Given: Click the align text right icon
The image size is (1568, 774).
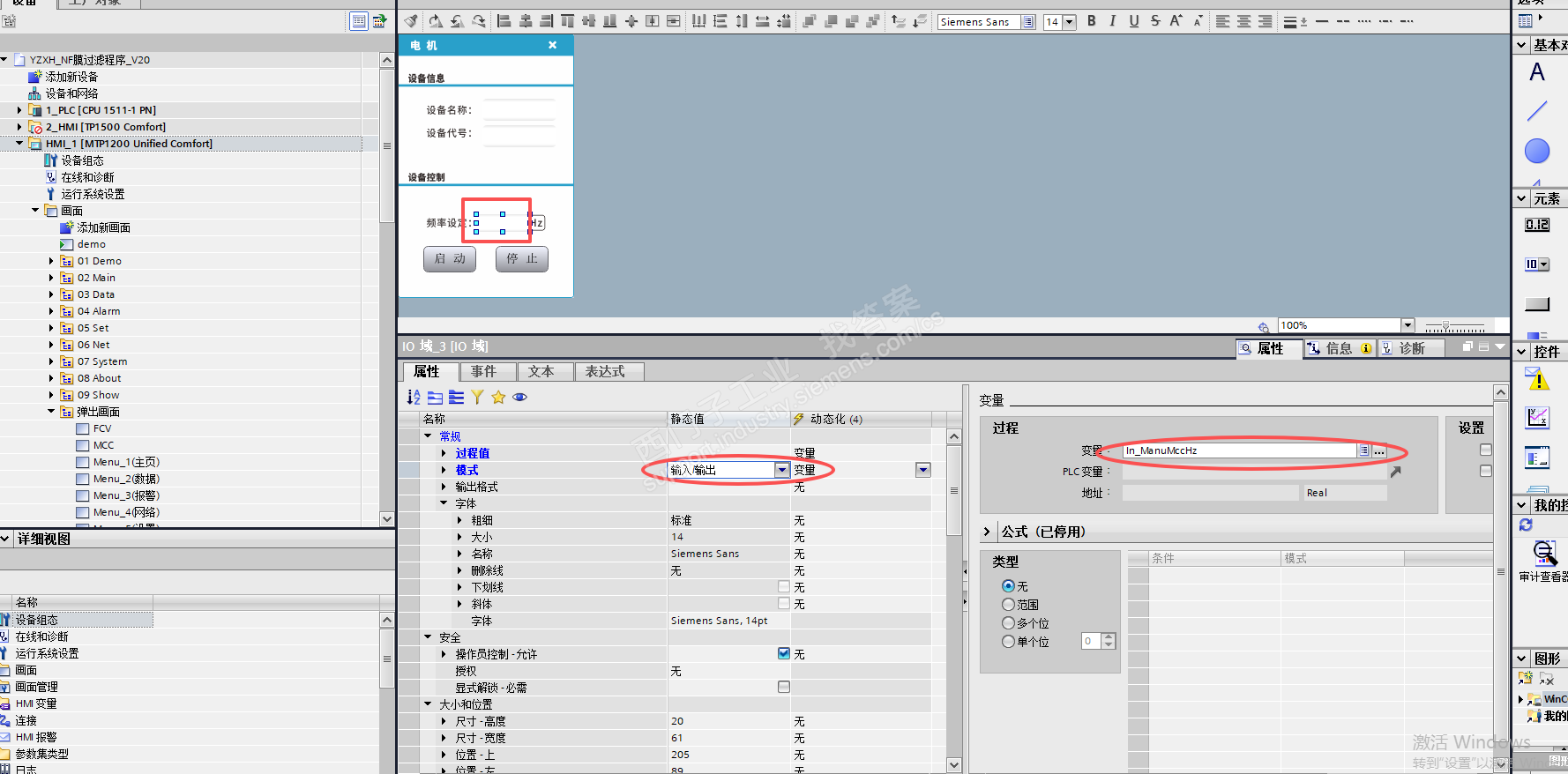Looking at the screenshot, I should click(x=1265, y=21).
